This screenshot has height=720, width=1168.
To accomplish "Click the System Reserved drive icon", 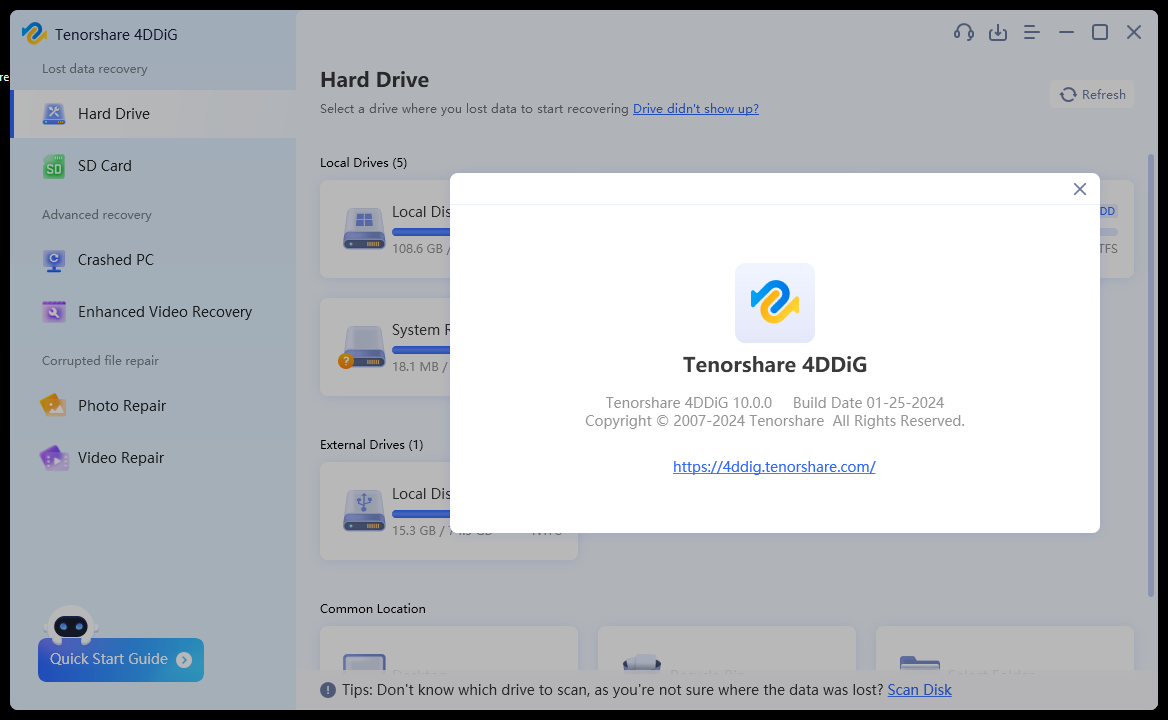I will tap(362, 347).
